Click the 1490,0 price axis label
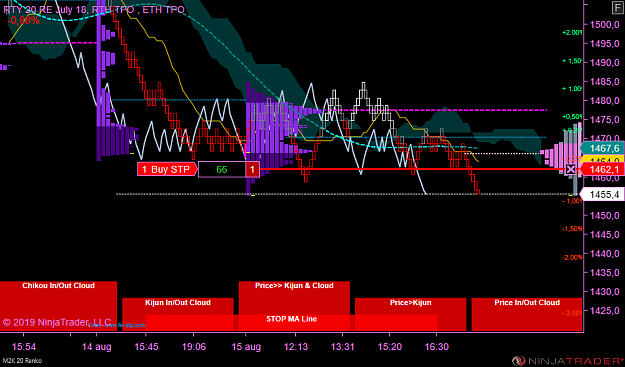Image resolution: width=625 pixels, height=367 pixels. pyautogui.click(x=604, y=63)
